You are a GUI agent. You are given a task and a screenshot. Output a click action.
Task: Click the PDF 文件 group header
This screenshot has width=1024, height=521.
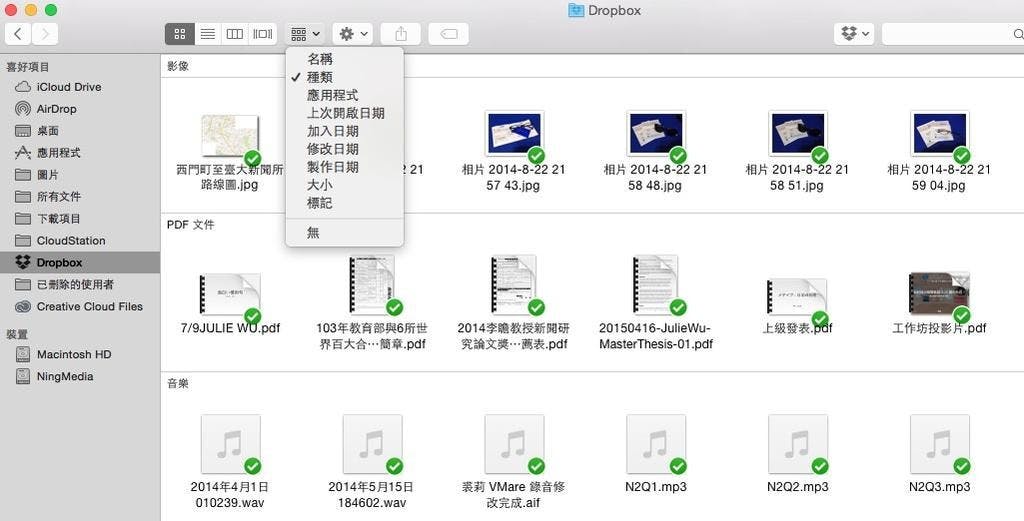tap(190, 225)
